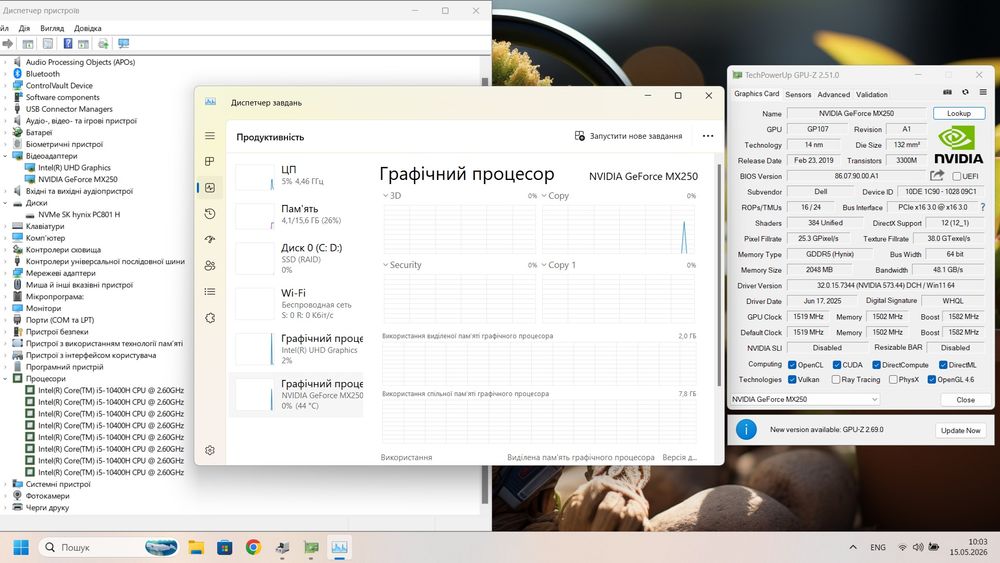Viewport: 1000px width, 563px height.
Task: Open the three-dots more options in Task Manager
Action: (x=708, y=136)
